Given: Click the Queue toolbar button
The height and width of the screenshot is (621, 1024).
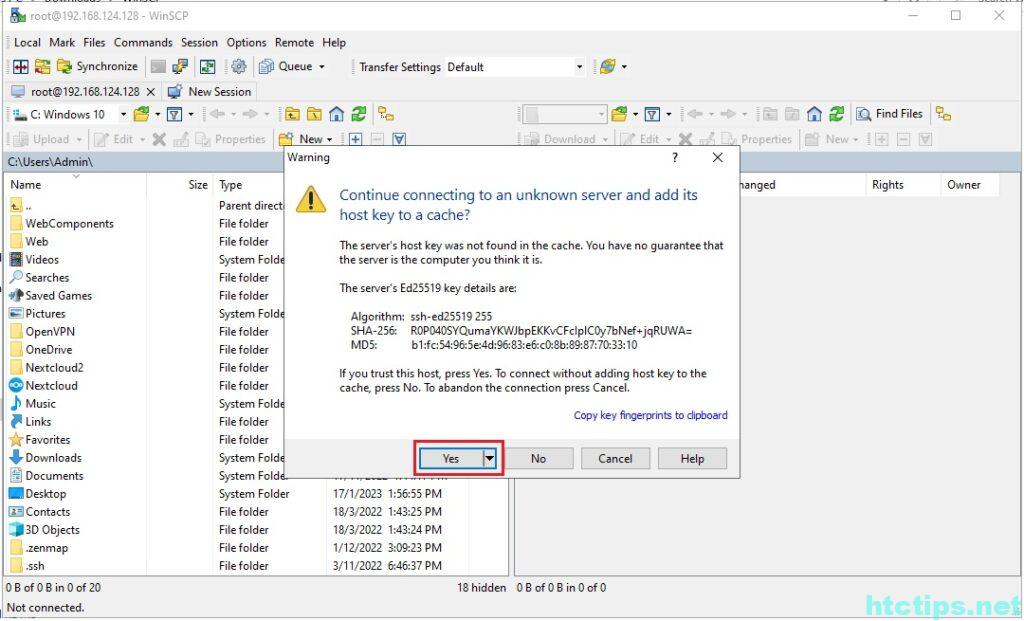Looking at the screenshot, I should point(286,67).
